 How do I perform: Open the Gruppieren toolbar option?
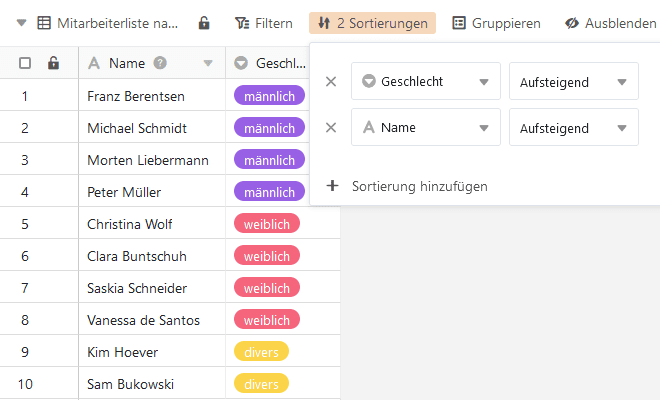496,23
